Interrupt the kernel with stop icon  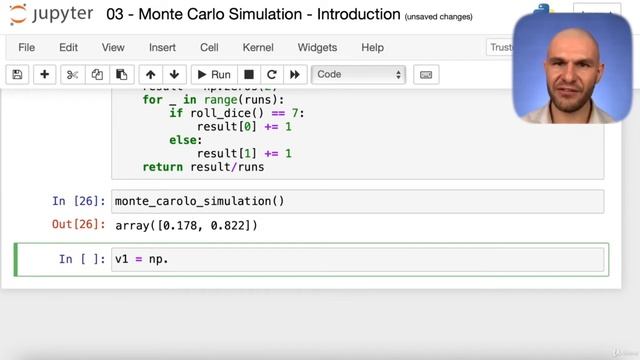click(249, 75)
